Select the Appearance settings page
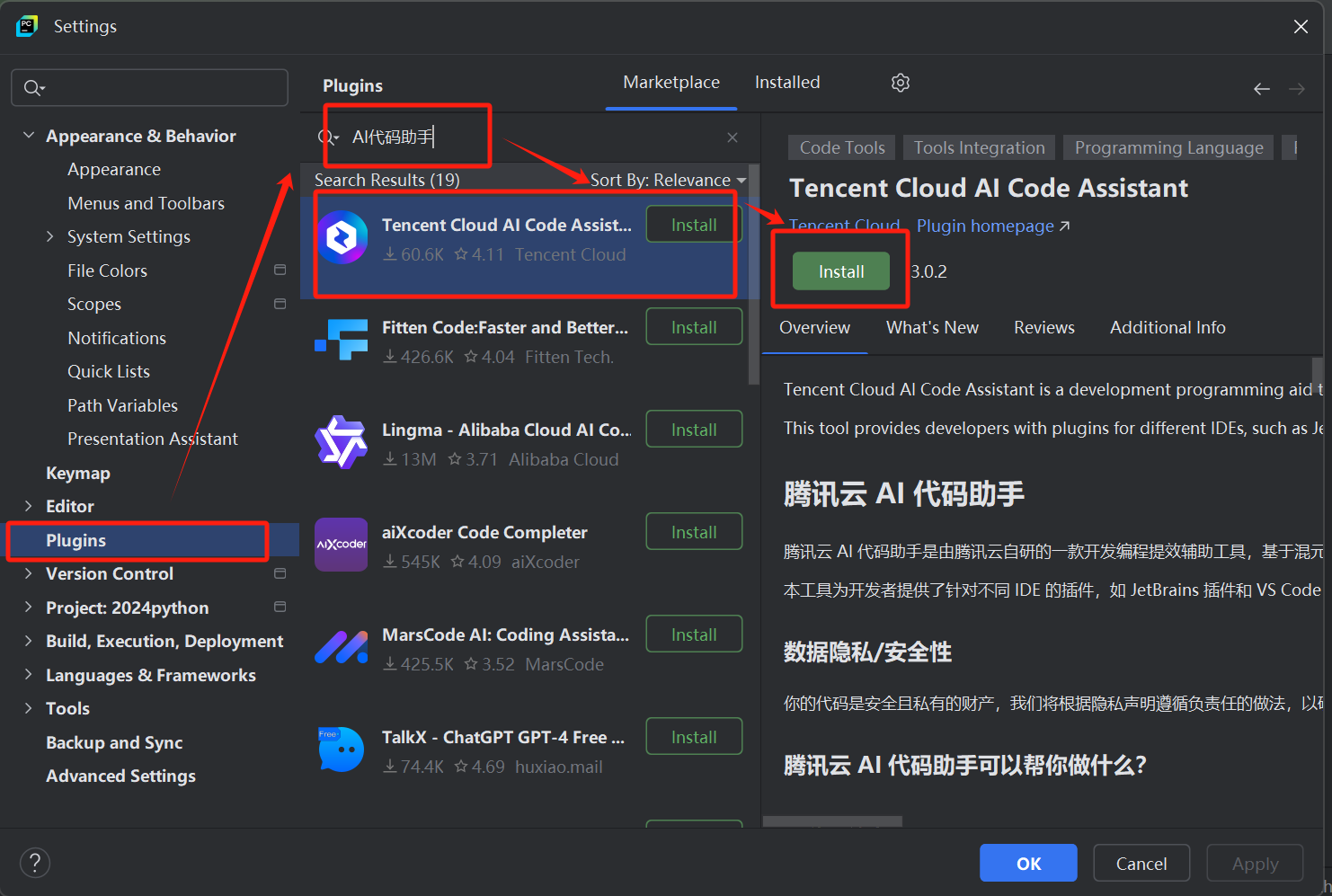 pyautogui.click(x=114, y=169)
